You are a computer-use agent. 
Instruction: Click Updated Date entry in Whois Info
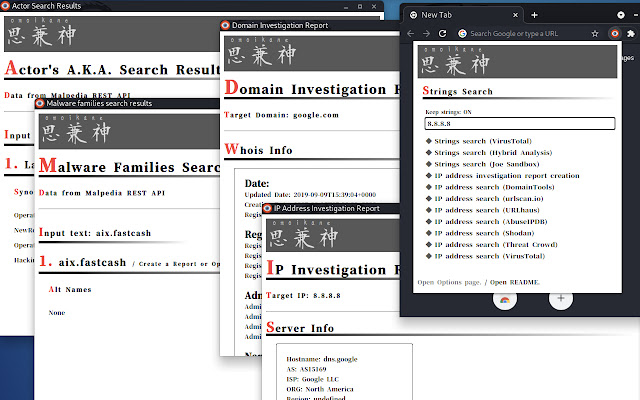[310, 195]
